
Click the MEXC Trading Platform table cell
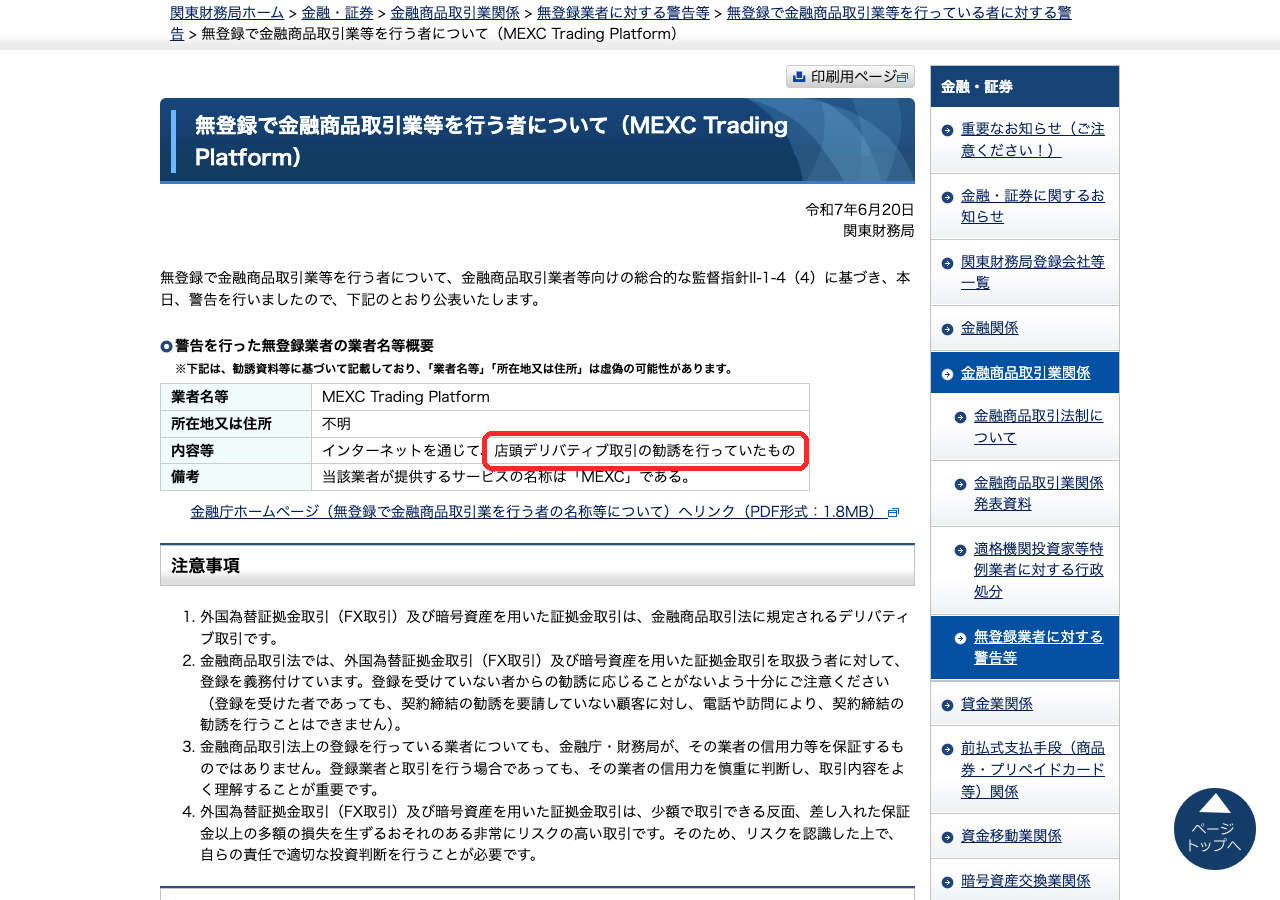click(560, 397)
